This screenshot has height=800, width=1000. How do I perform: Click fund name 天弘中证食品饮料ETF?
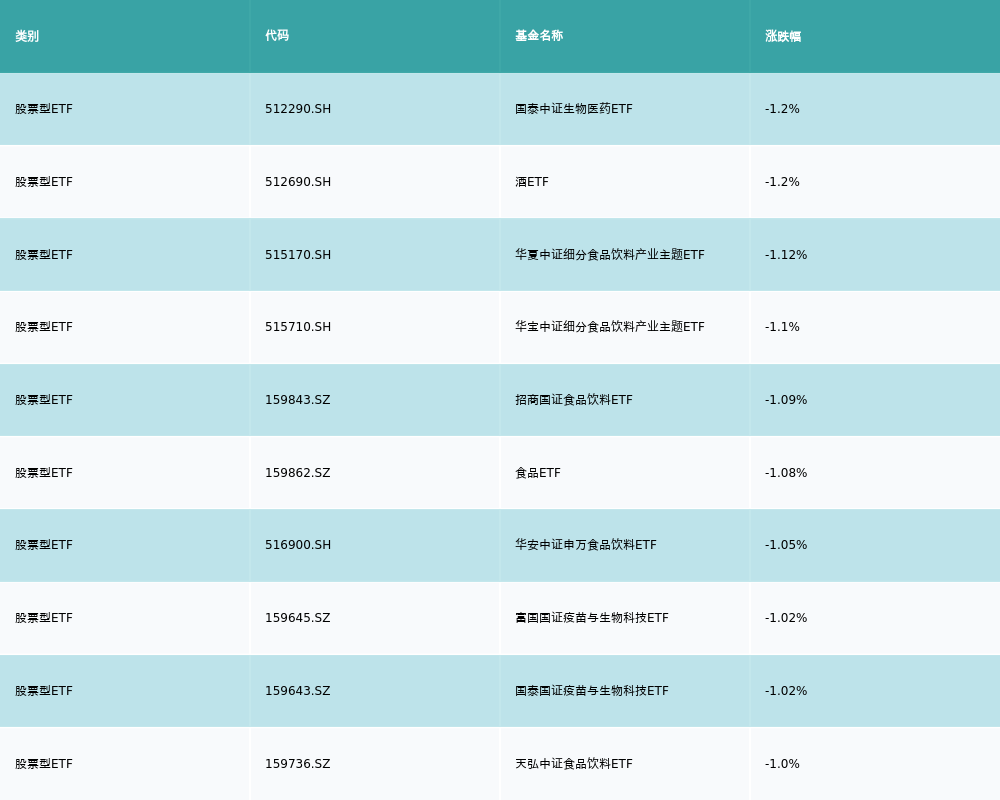574,764
